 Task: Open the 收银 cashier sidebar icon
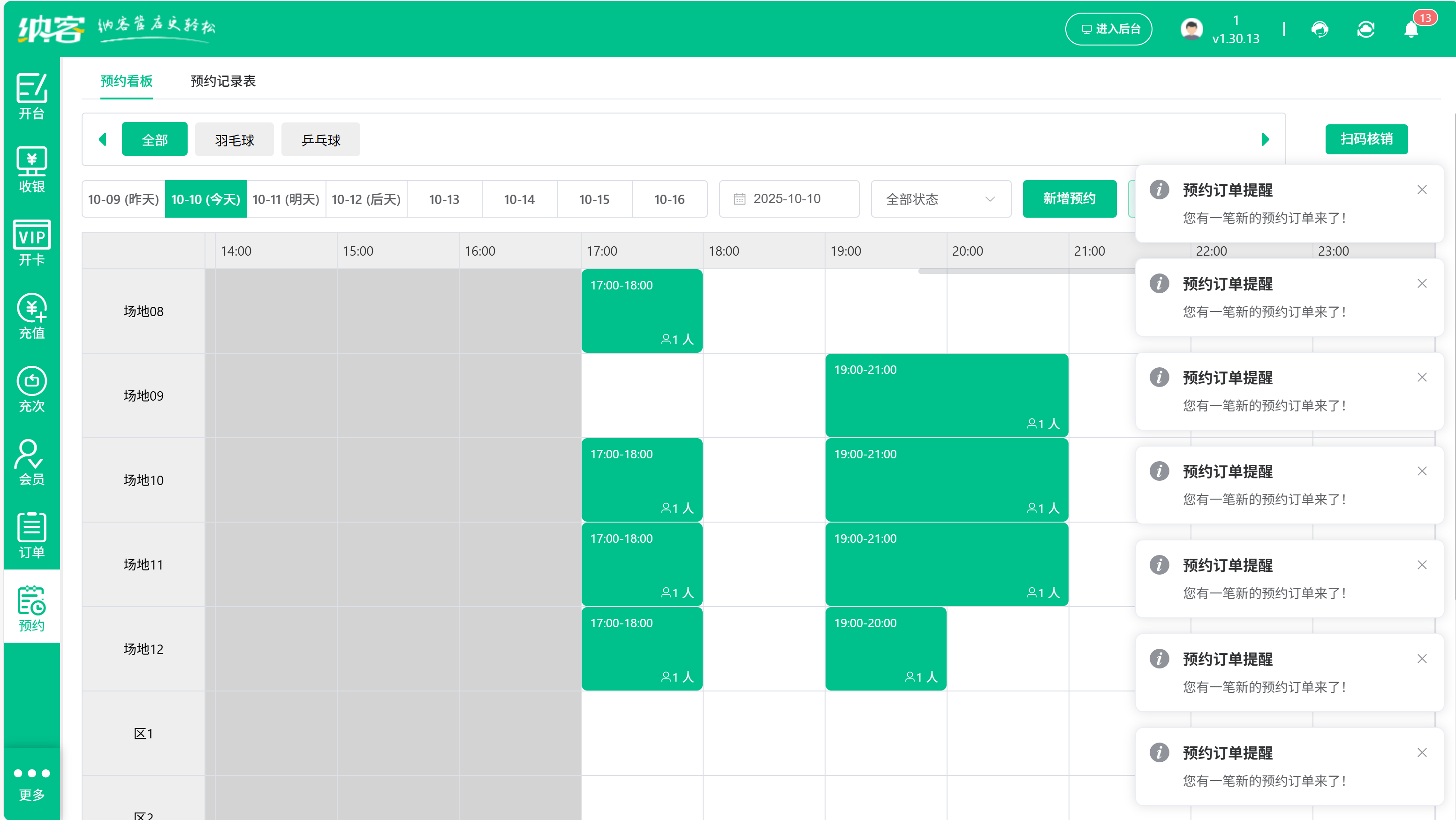tap(31, 169)
